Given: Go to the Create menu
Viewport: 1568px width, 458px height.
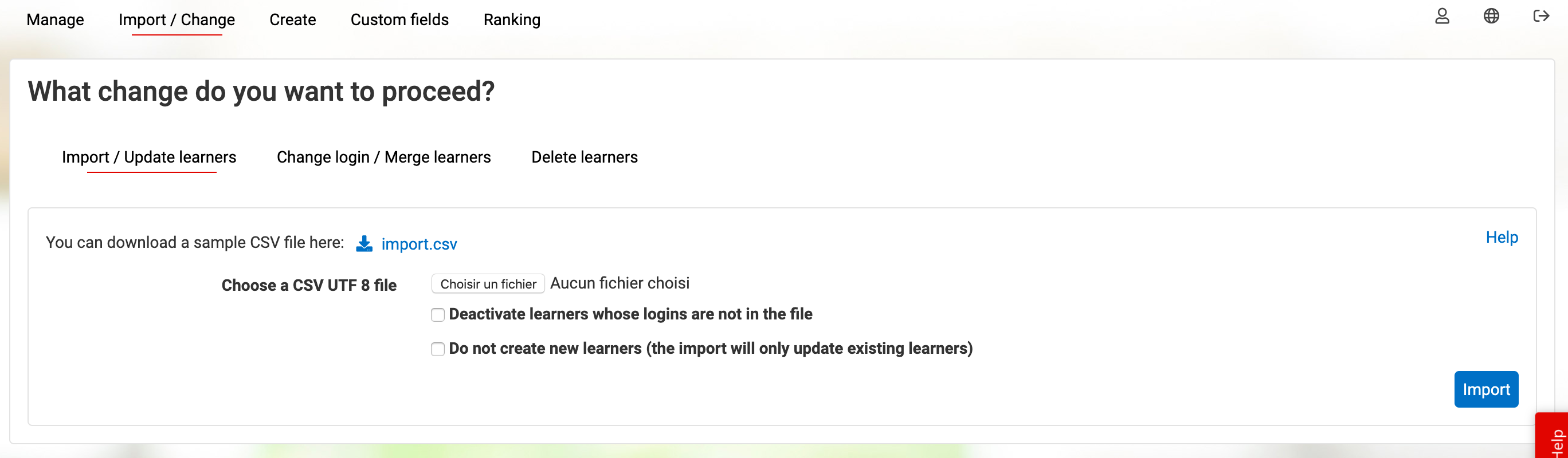Looking at the screenshot, I should [x=293, y=20].
